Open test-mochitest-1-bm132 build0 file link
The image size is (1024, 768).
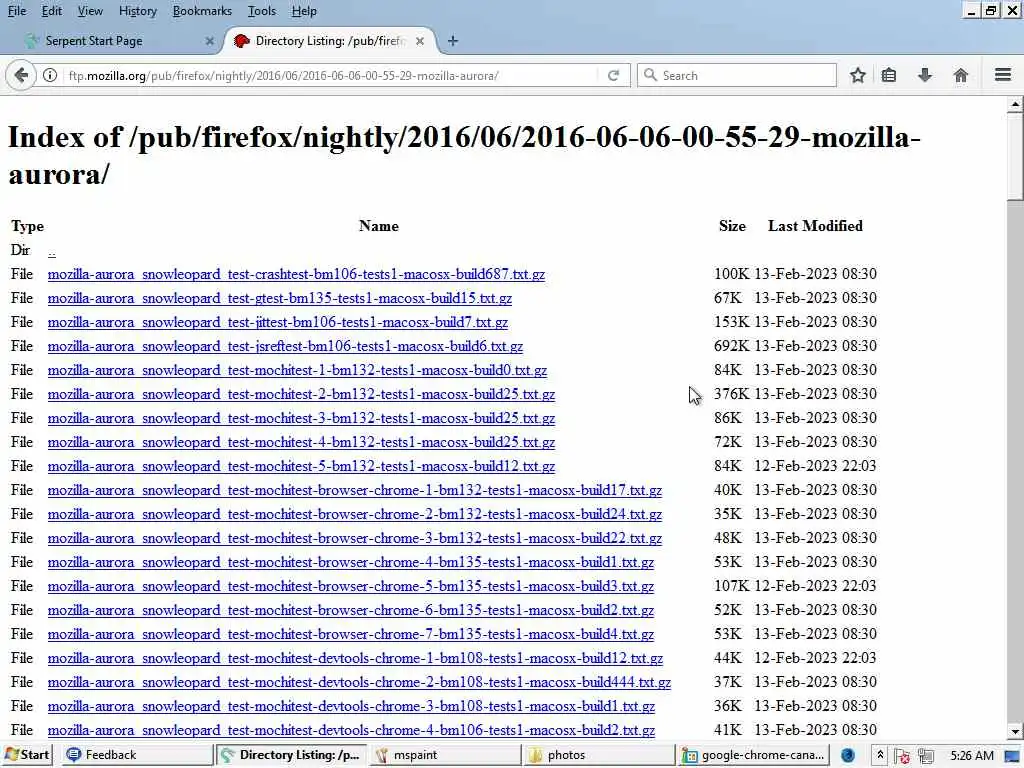[x=297, y=370]
